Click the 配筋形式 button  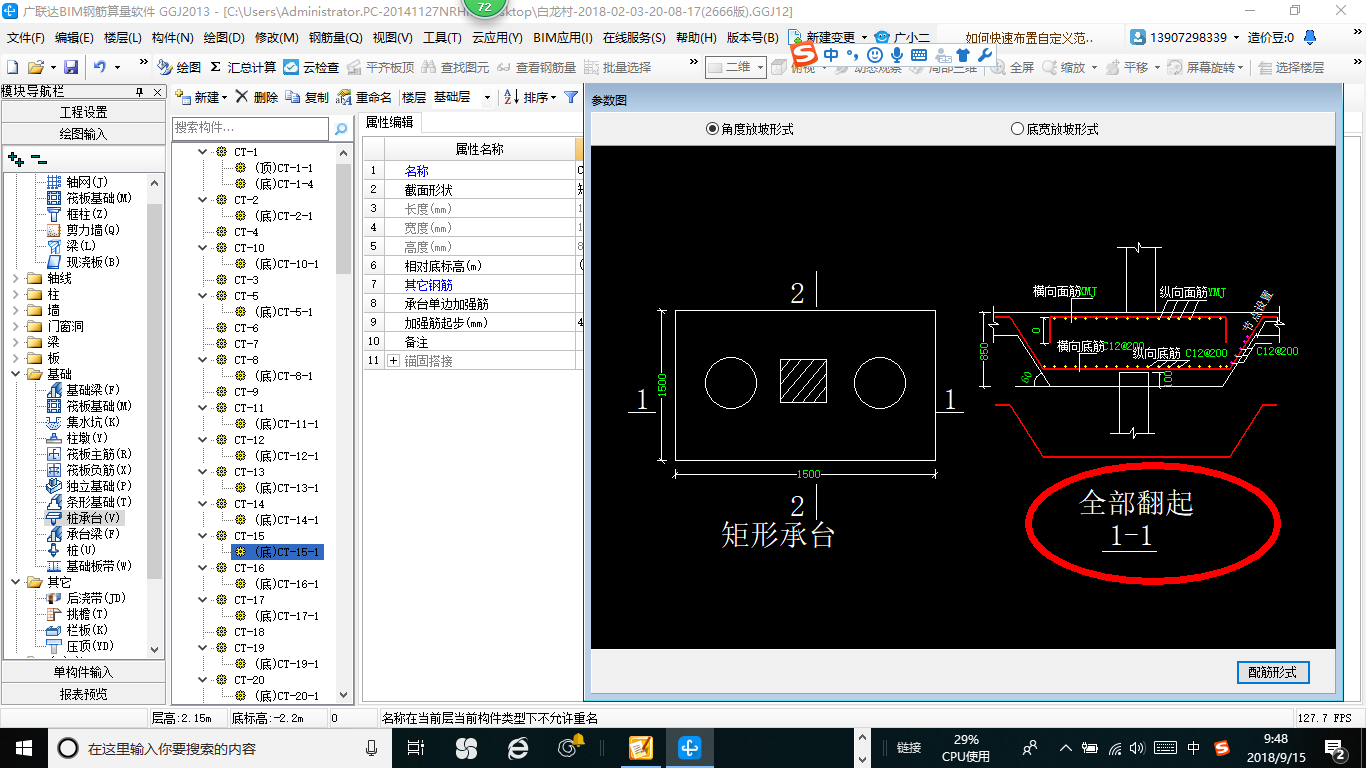1273,672
